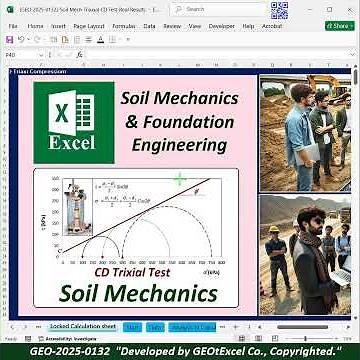The width and height of the screenshot is (360, 360).
Task: Open the Data ribbon tab
Action: (149, 26)
